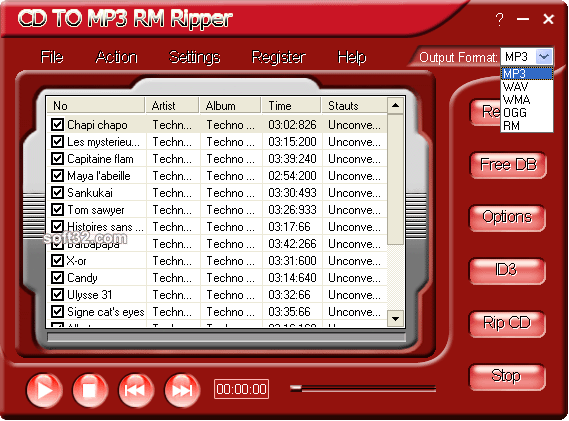Click the time value 03:30:493

coord(292,193)
